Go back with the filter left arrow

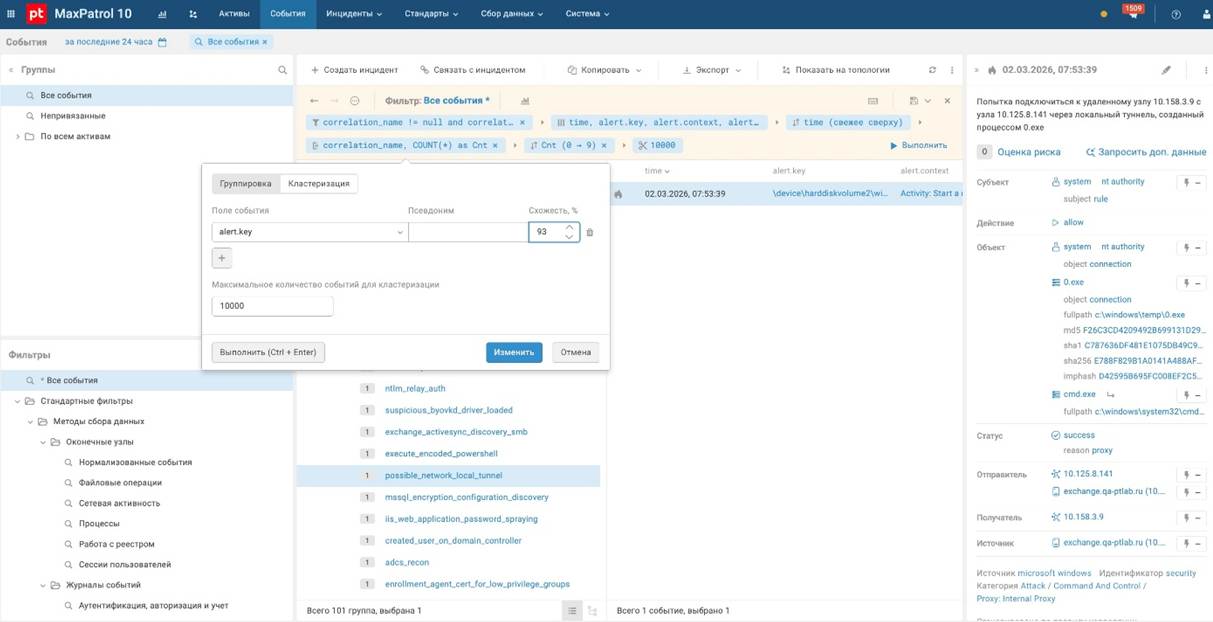314,101
